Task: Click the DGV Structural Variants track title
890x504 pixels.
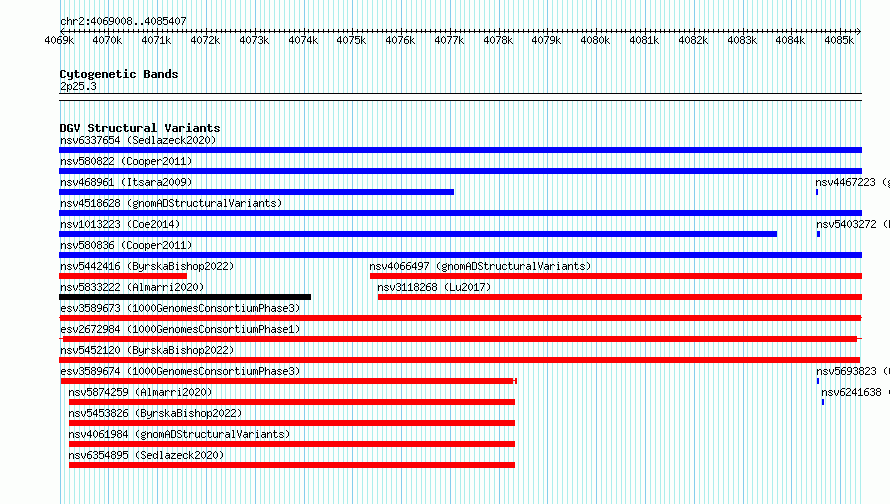Action: click(140, 128)
